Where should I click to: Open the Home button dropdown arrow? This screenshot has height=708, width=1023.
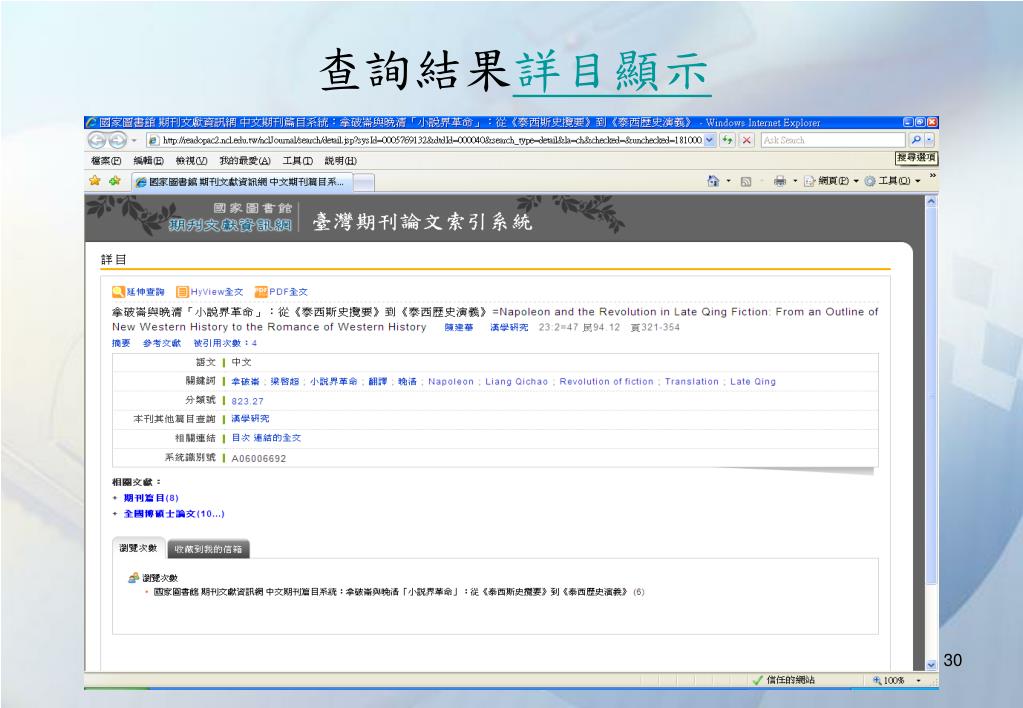click(728, 181)
